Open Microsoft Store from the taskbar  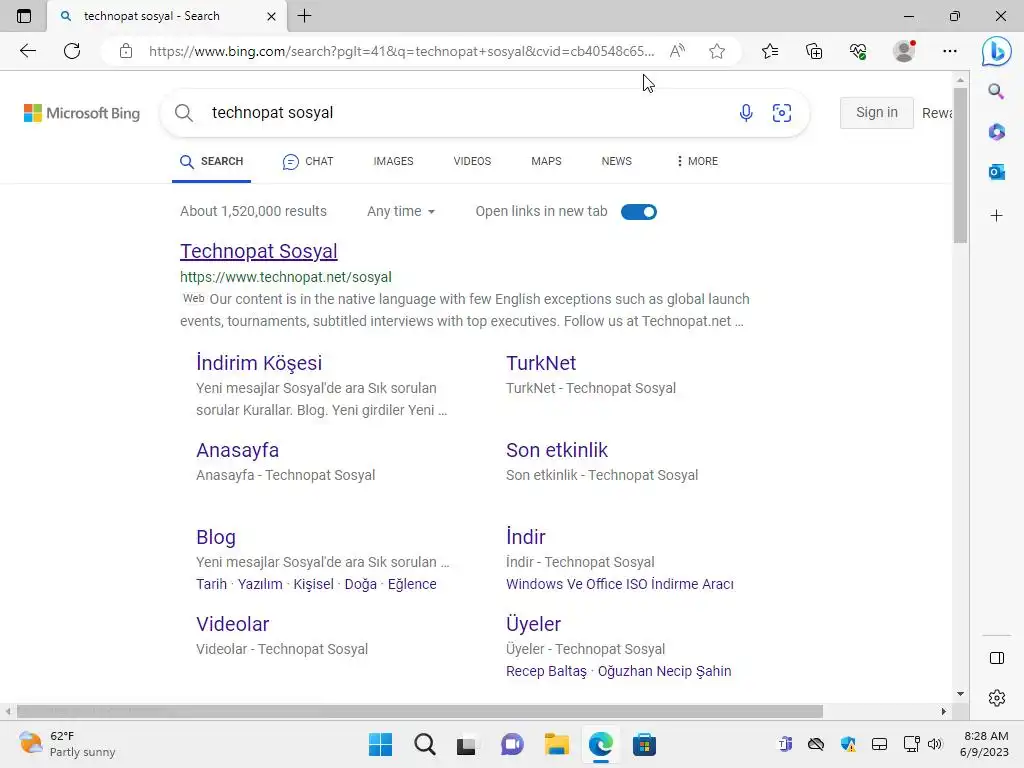pos(644,744)
